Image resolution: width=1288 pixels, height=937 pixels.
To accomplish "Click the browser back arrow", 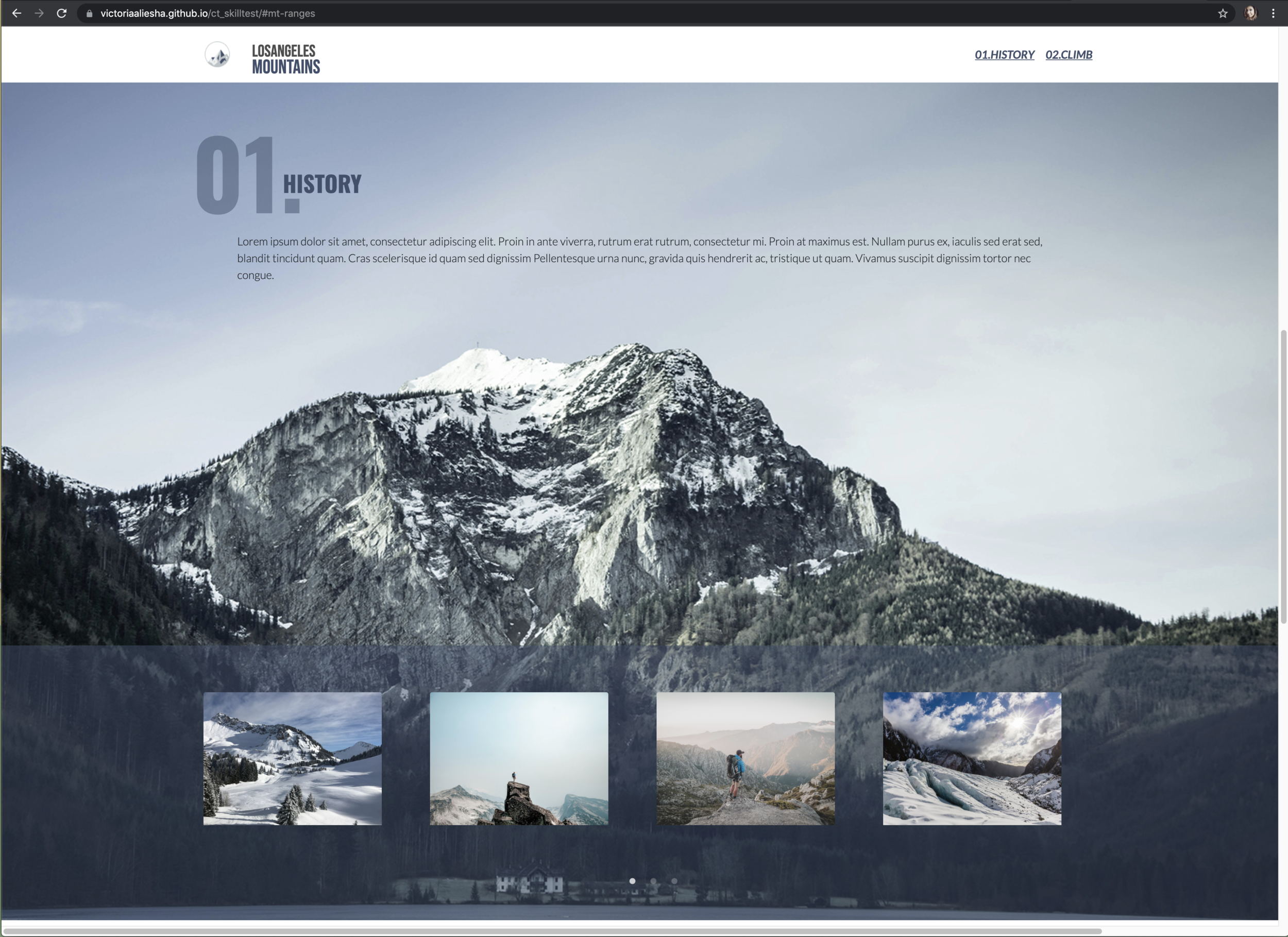I will point(16,13).
